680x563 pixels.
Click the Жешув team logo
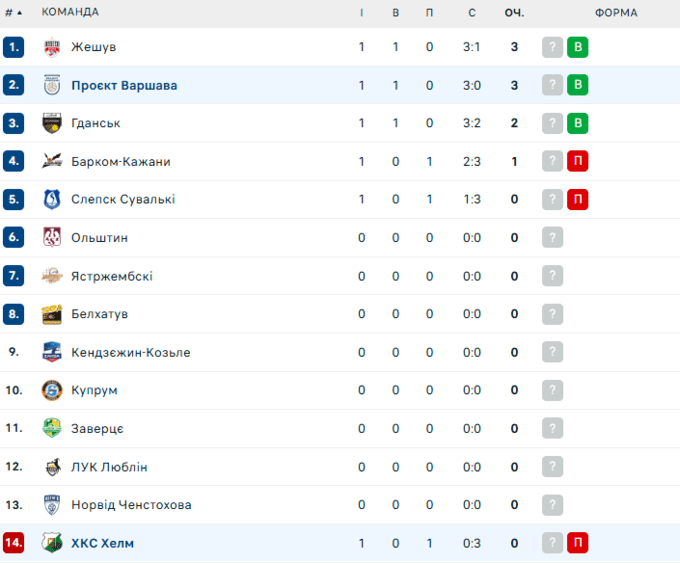click(x=53, y=47)
